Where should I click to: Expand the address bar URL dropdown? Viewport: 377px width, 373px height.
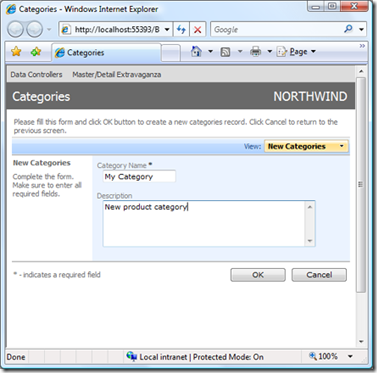tap(168, 29)
